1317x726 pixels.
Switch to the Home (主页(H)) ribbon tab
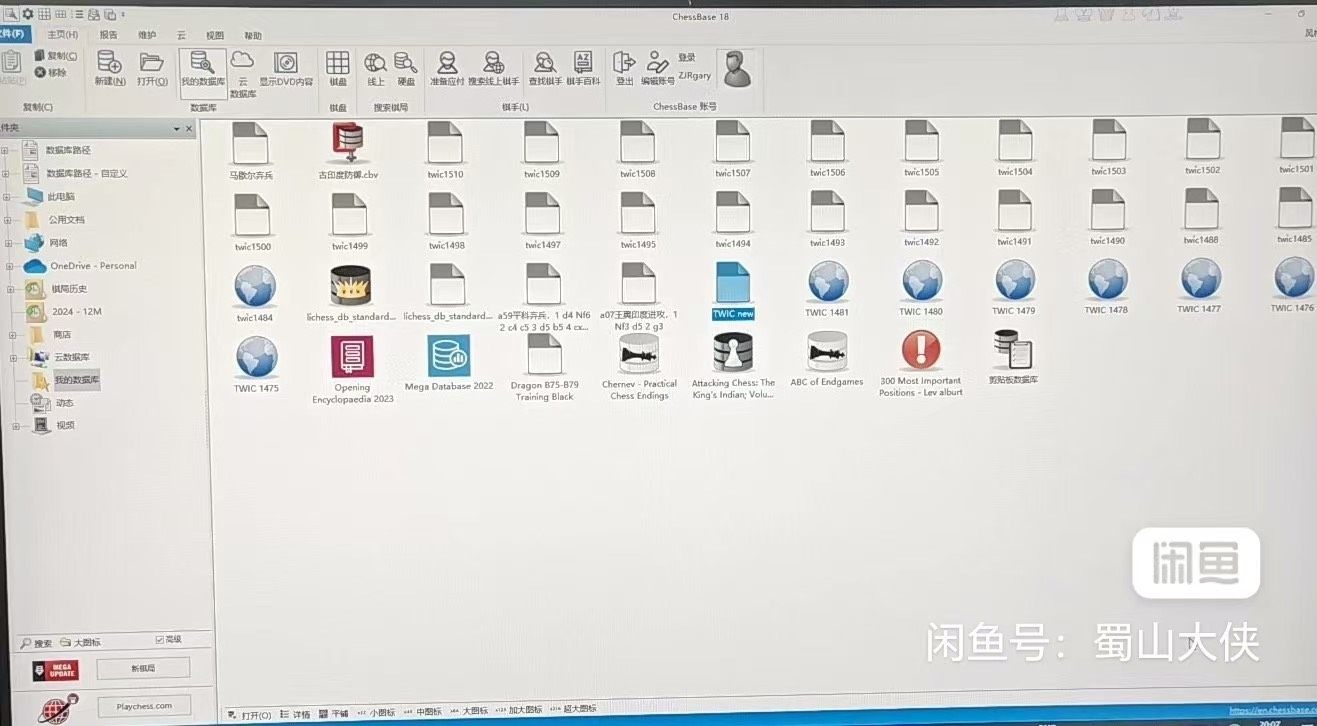click(x=62, y=34)
